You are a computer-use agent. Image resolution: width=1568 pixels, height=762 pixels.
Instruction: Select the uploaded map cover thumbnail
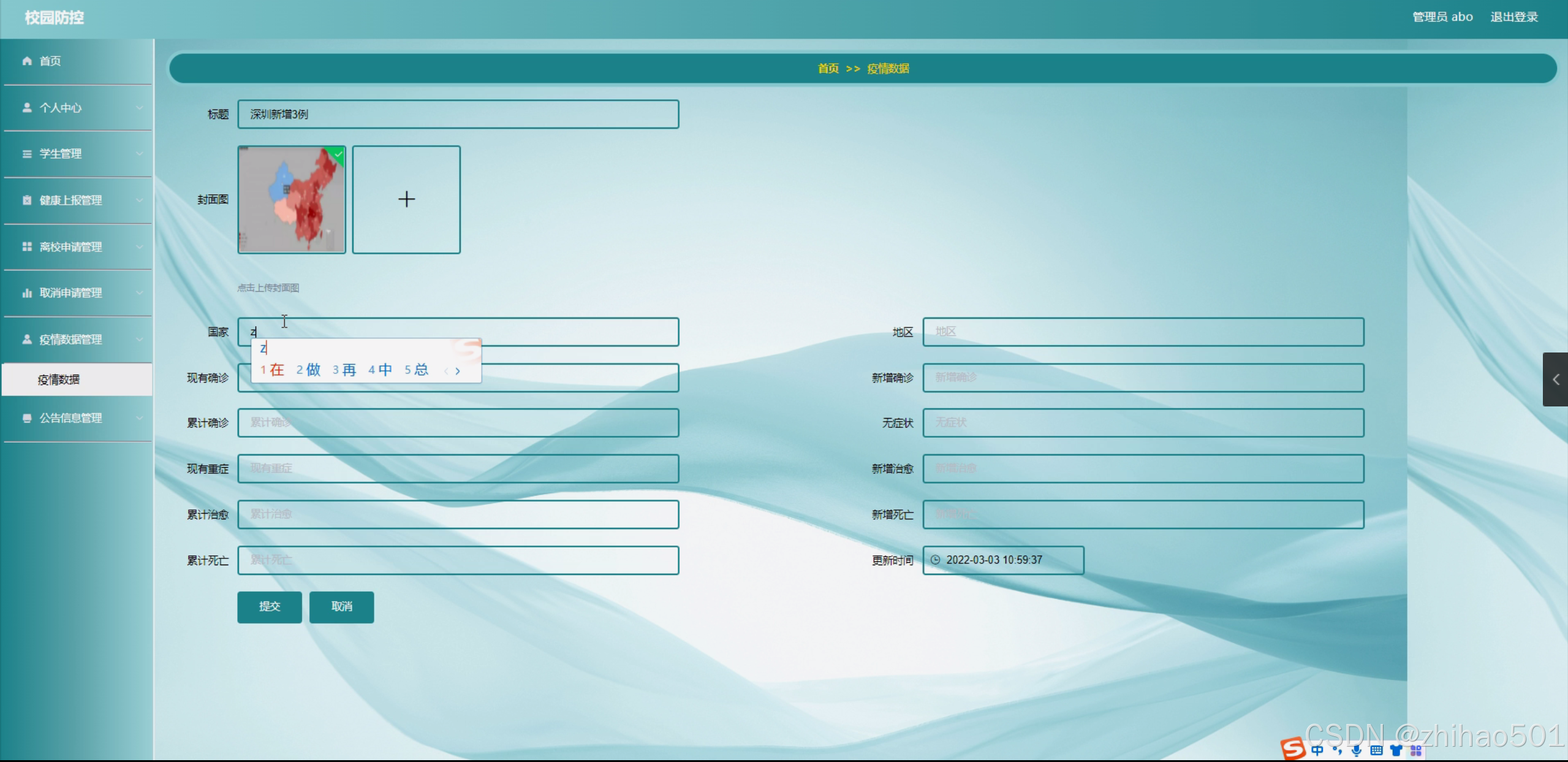click(292, 199)
